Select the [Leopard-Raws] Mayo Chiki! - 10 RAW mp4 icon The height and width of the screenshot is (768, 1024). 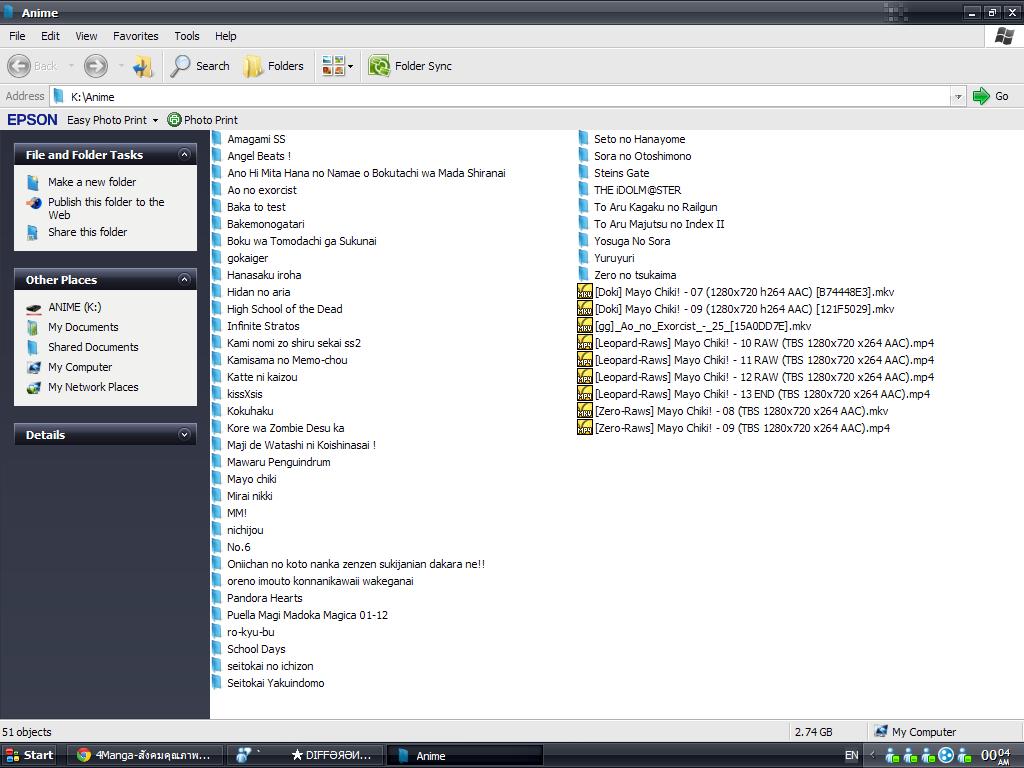point(584,343)
